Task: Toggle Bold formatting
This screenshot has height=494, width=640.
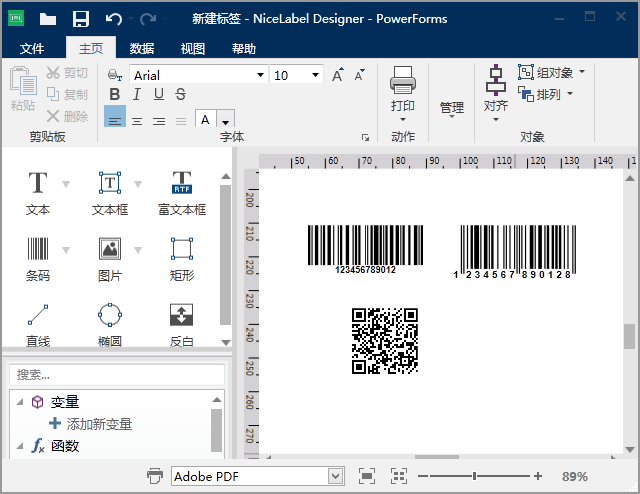Action: 115,94
